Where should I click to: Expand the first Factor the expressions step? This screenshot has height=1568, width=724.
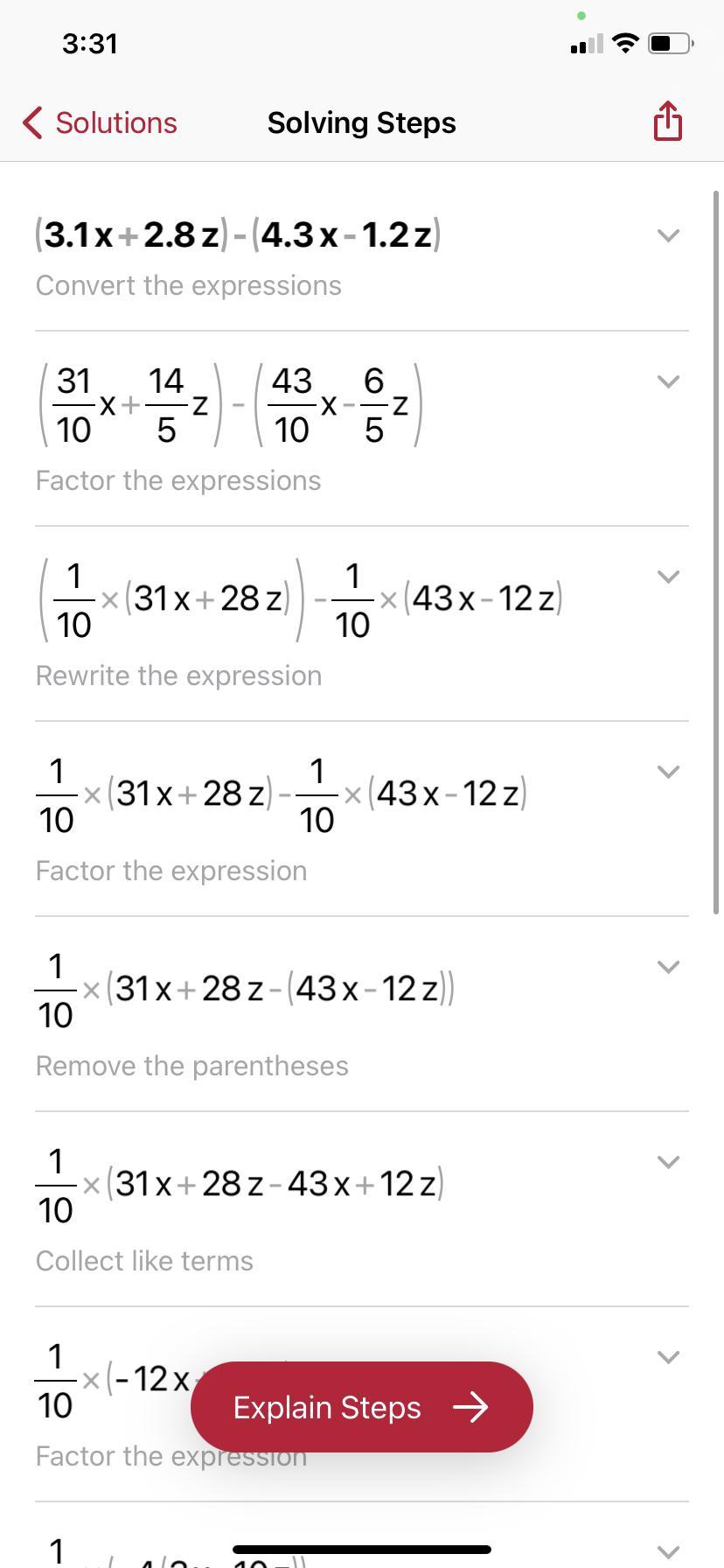tap(668, 381)
